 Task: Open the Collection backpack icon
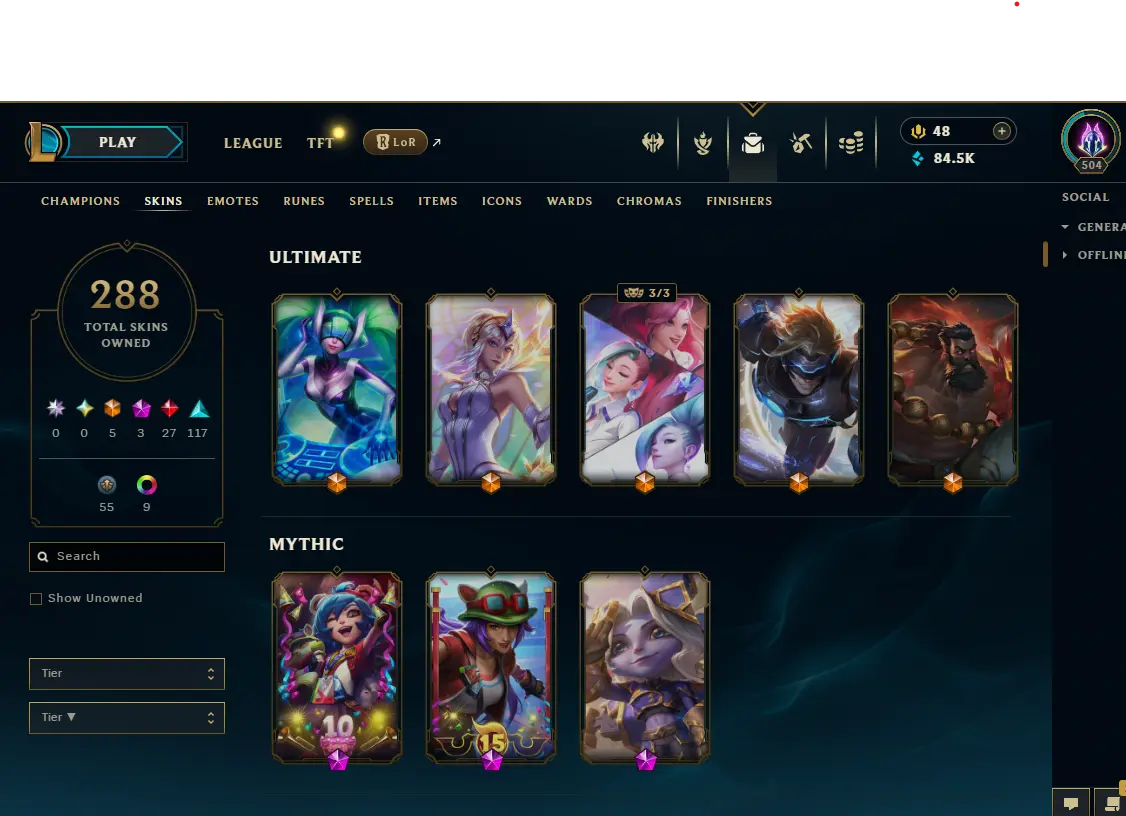click(x=753, y=144)
